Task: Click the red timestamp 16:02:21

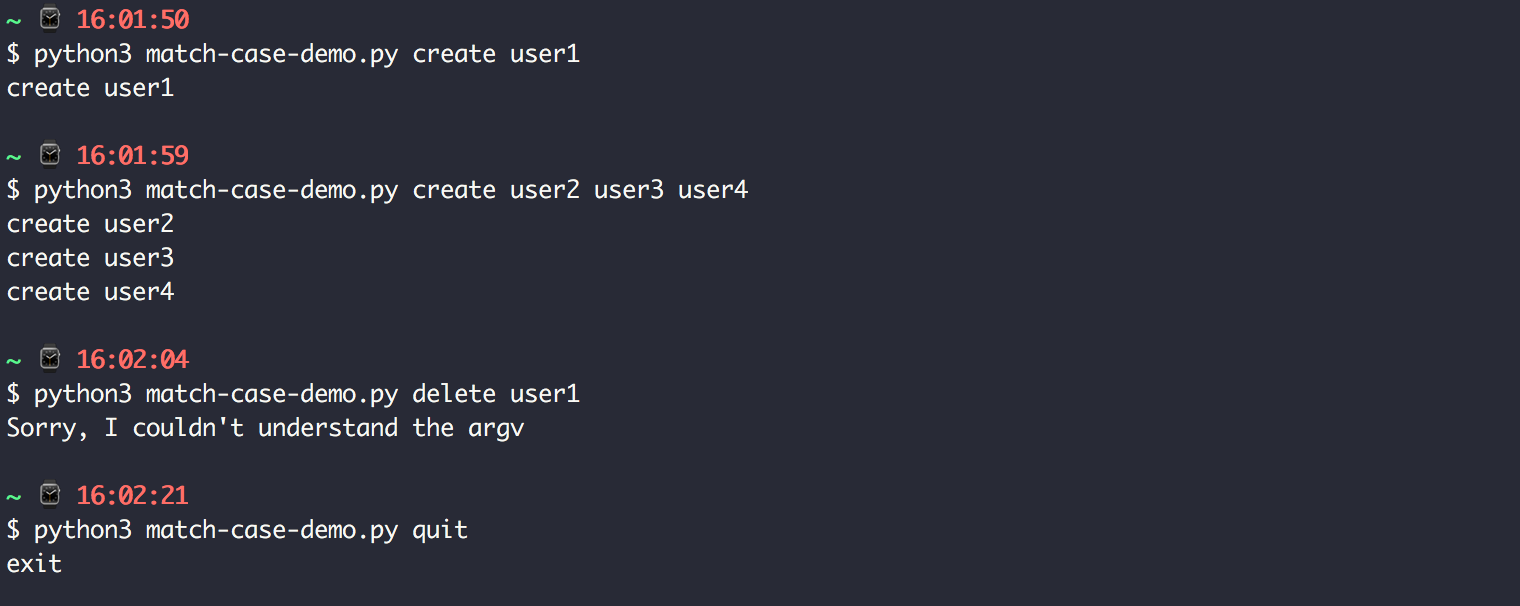Action: click(133, 494)
